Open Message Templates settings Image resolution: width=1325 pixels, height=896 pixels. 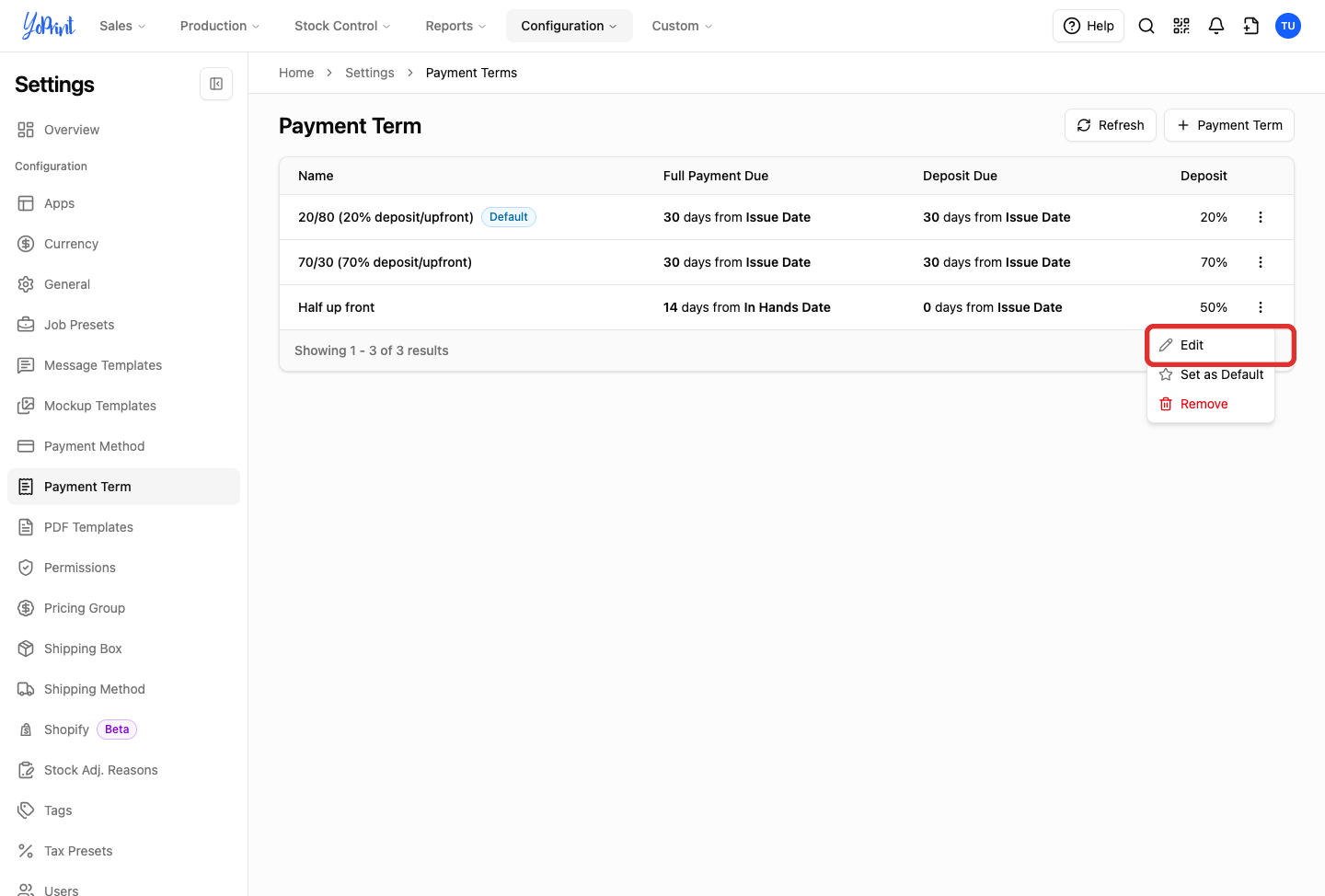coord(123,365)
